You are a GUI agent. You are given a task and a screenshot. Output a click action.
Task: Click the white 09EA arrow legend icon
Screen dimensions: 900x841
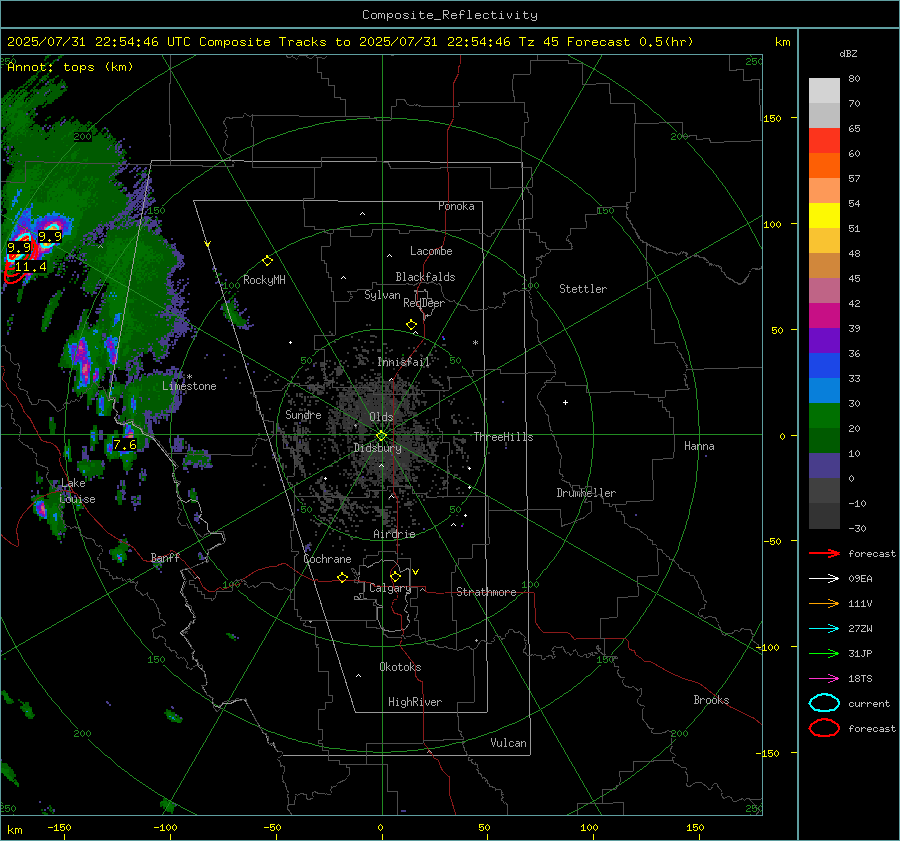coord(824,579)
